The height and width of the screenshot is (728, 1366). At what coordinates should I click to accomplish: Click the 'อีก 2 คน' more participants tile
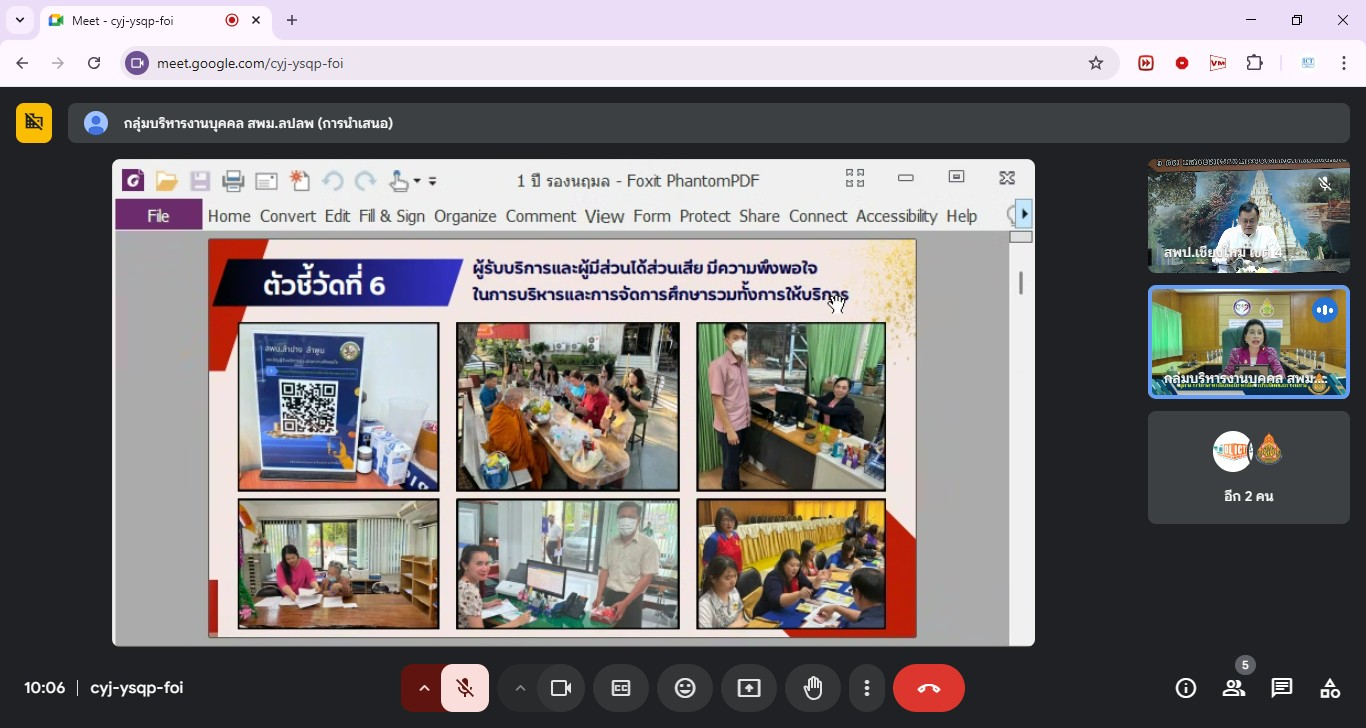coord(1248,467)
